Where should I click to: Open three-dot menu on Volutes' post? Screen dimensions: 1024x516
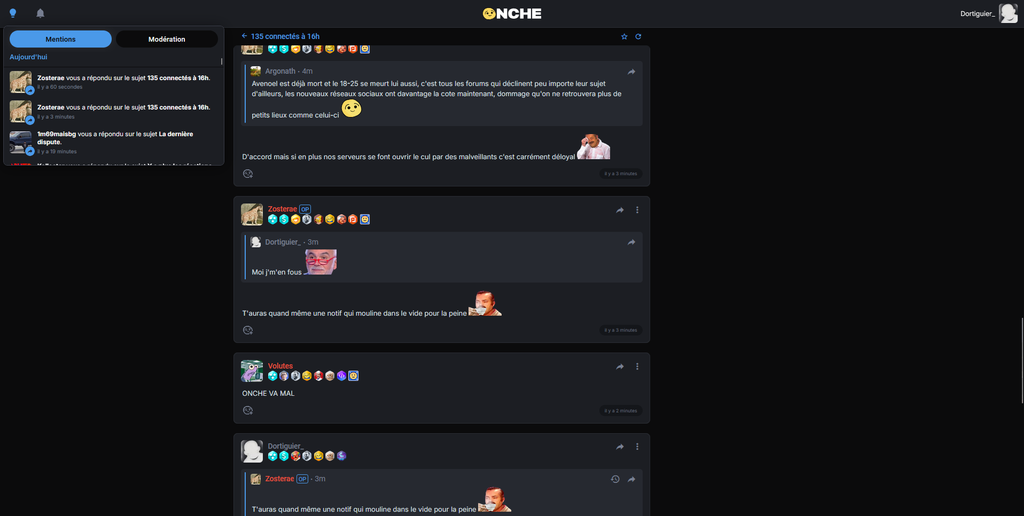point(637,367)
